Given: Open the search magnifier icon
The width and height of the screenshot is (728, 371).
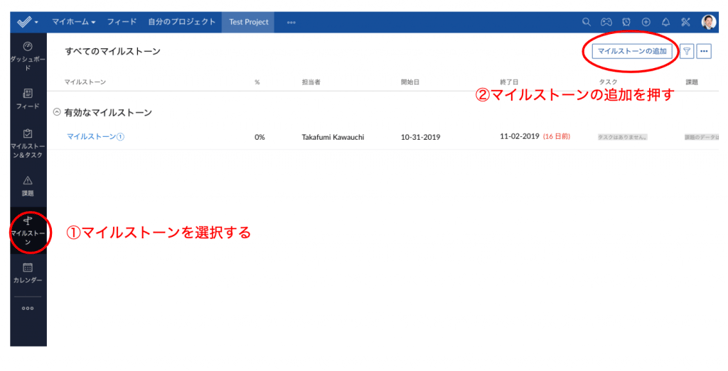Looking at the screenshot, I should 586,22.
